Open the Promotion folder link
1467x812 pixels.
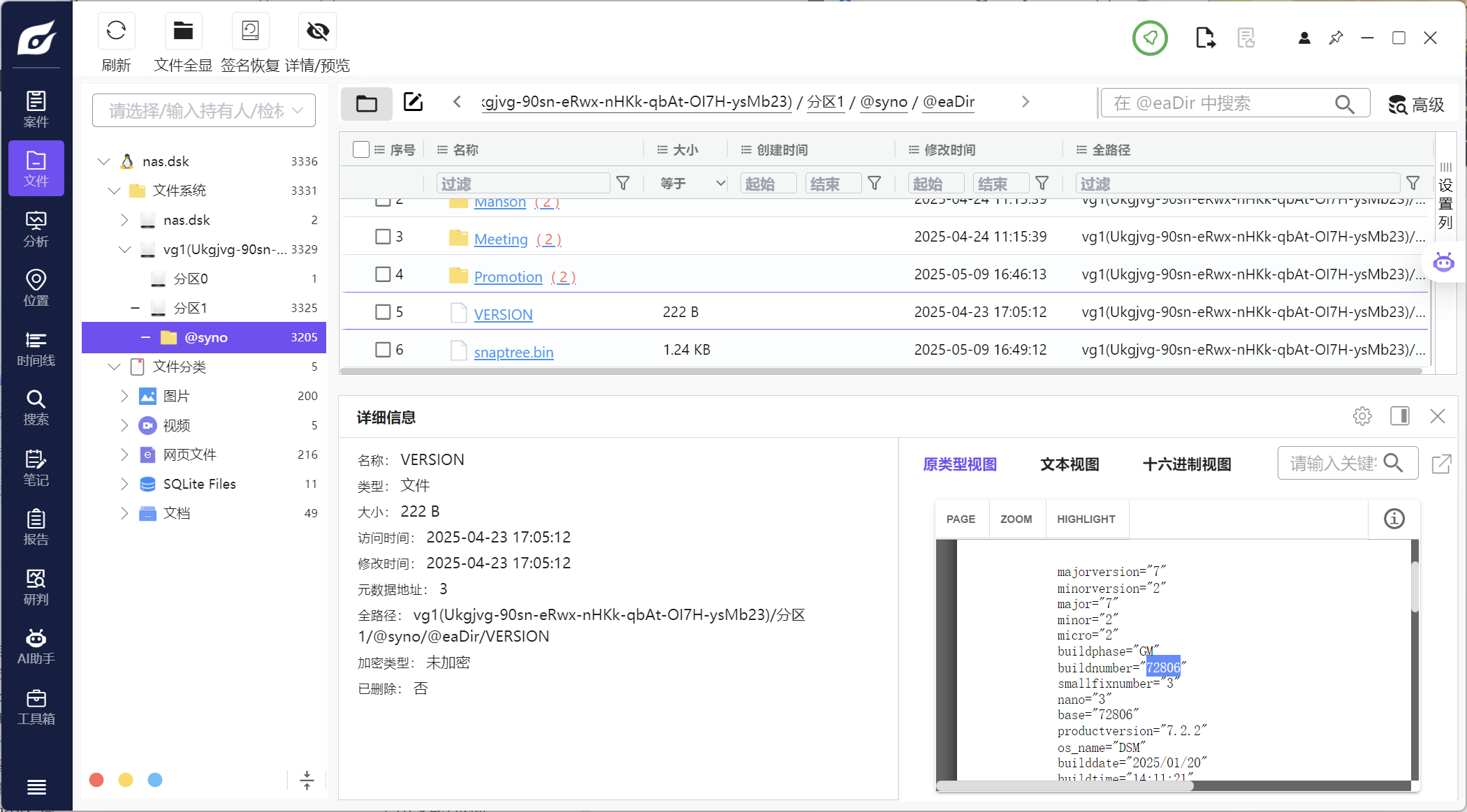pos(508,277)
